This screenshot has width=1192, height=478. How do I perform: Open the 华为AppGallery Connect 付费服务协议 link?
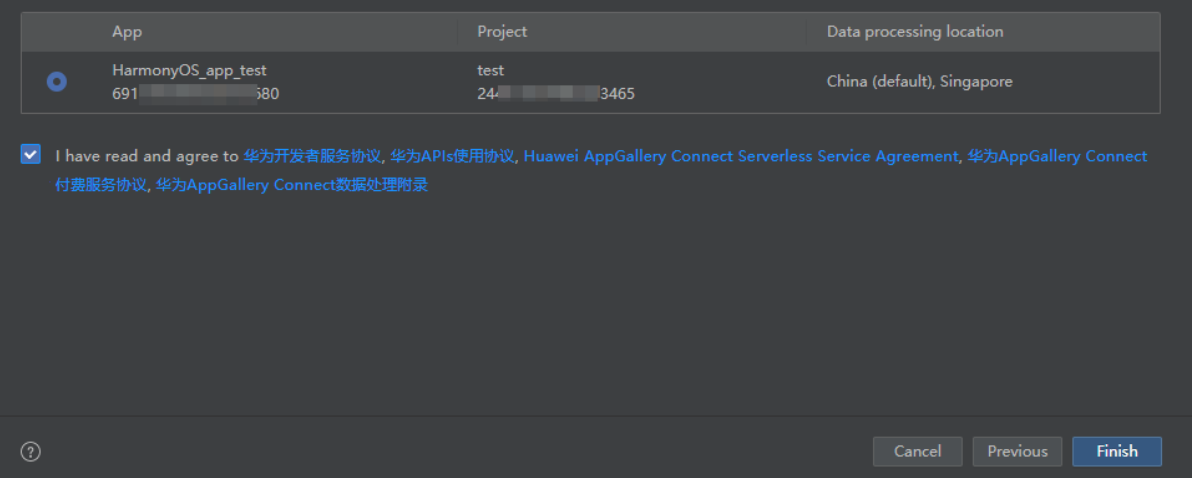pos(601,171)
